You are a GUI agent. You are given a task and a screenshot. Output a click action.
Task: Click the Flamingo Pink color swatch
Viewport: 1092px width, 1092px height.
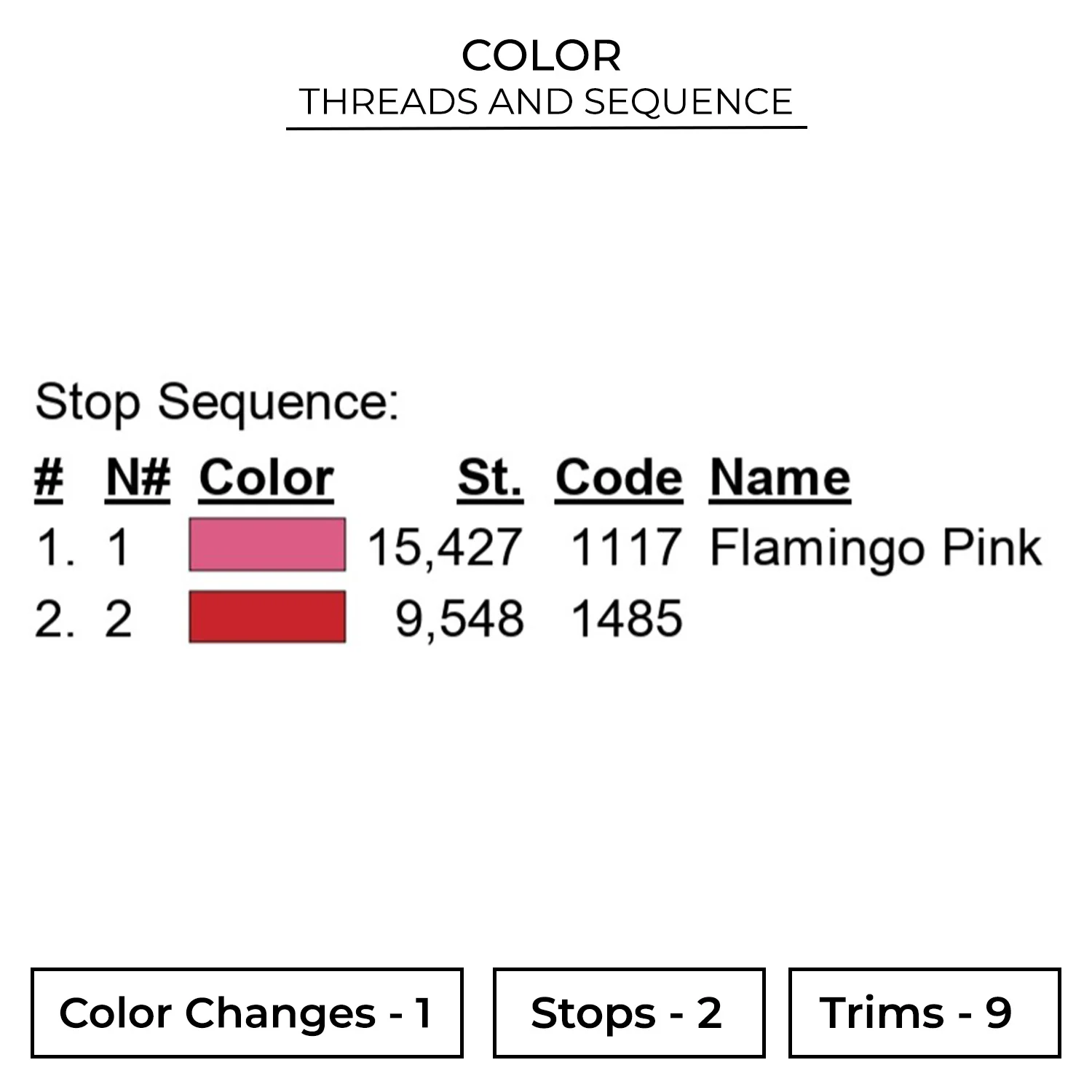click(267, 545)
